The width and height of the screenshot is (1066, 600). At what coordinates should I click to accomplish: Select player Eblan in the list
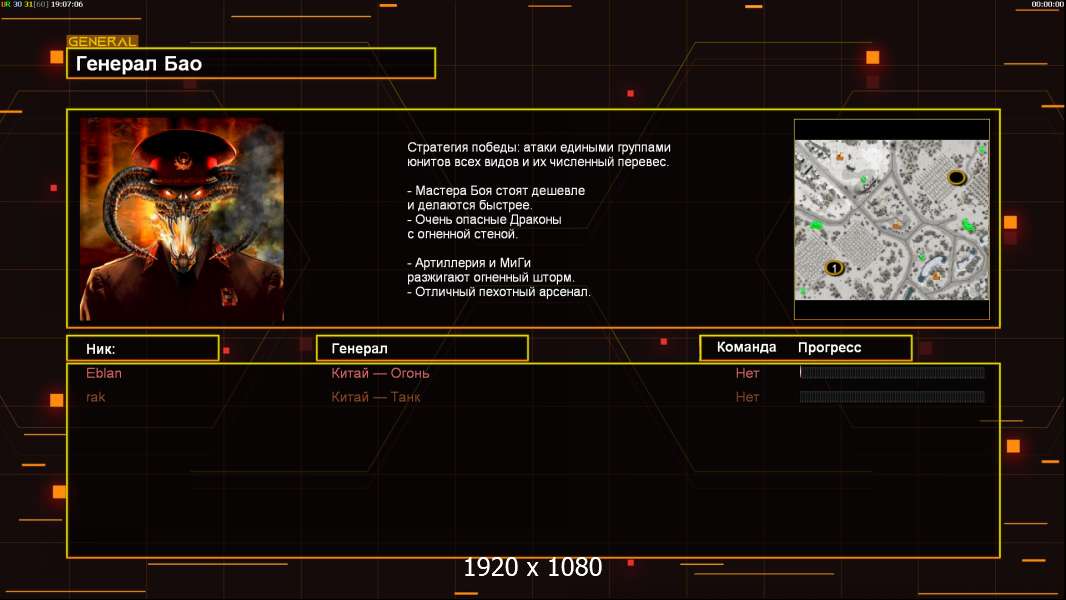(104, 373)
